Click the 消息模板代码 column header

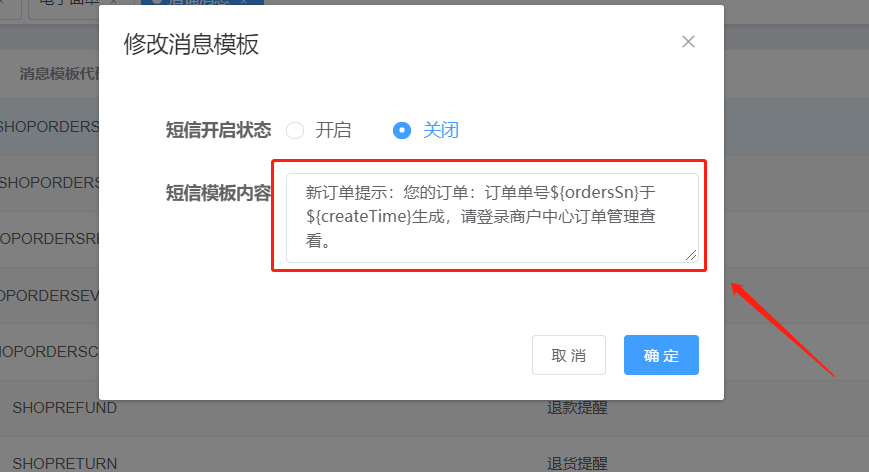59,74
